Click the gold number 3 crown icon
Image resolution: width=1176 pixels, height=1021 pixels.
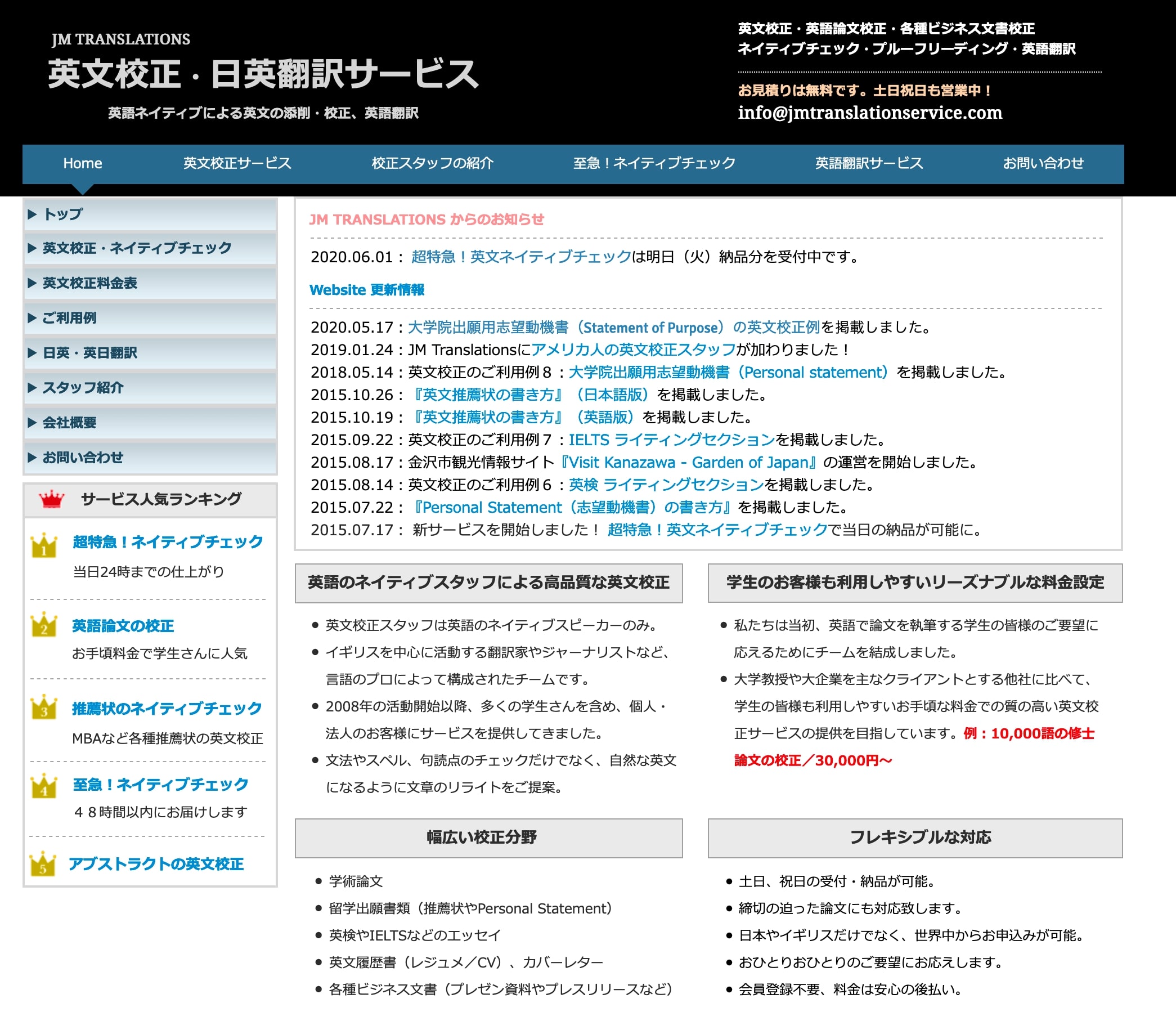click(x=44, y=707)
